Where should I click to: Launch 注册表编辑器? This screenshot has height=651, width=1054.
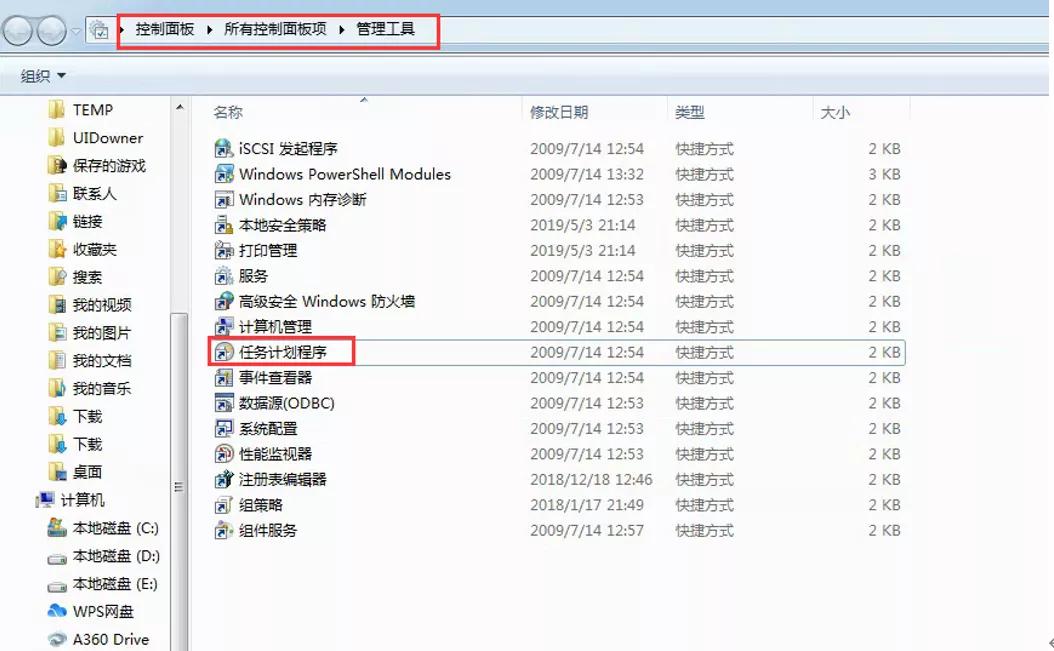pos(281,479)
